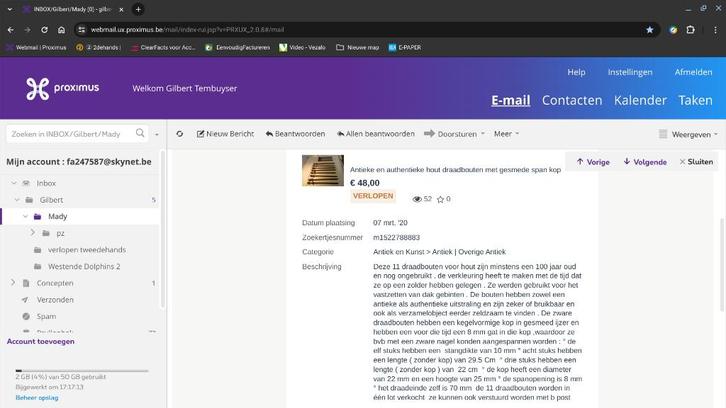This screenshot has height=408, width=726.
Task: Close the message with Sluiten
Action: [x=696, y=161]
